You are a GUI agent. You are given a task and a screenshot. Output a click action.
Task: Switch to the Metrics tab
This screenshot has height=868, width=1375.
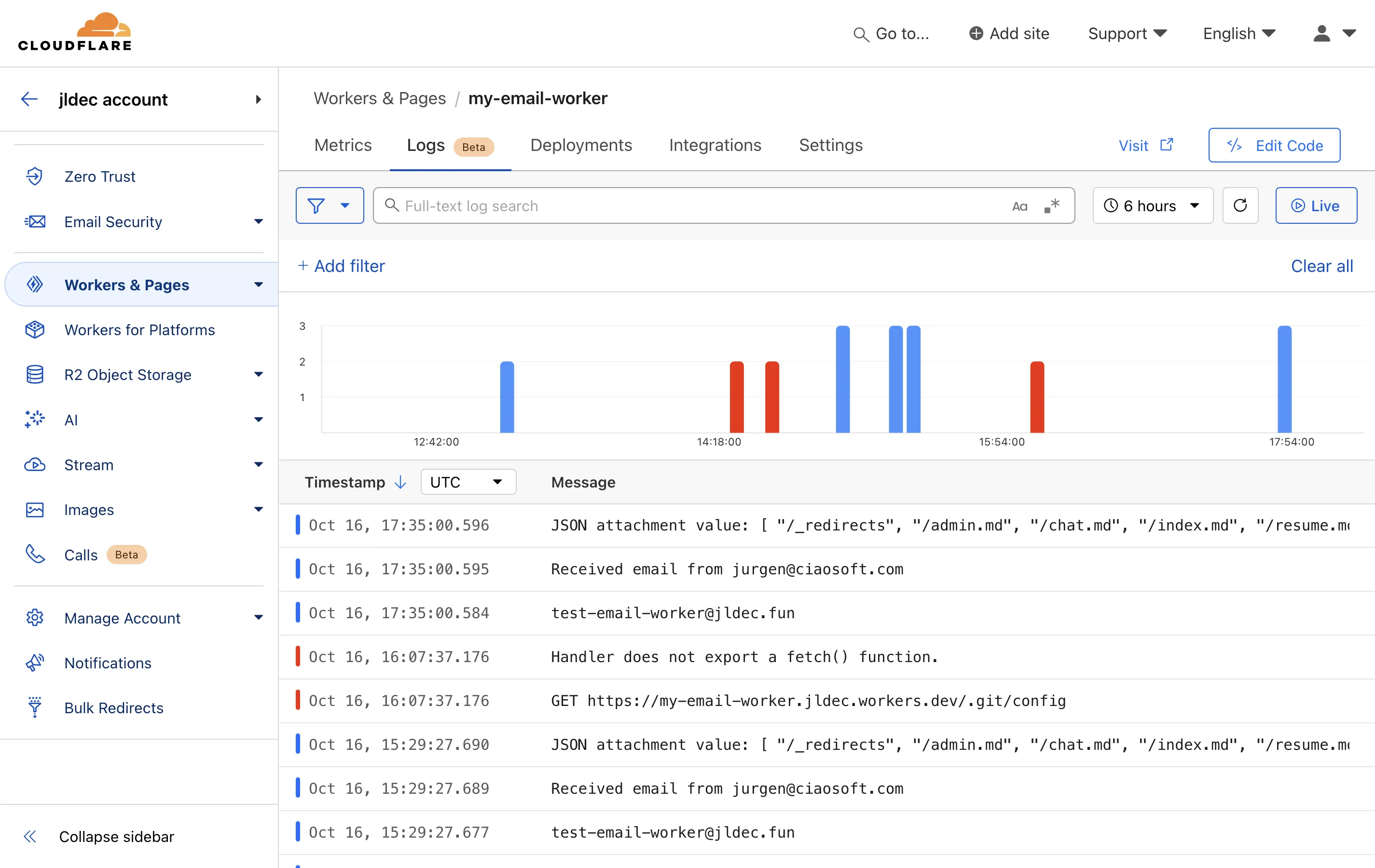[x=343, y=145]
